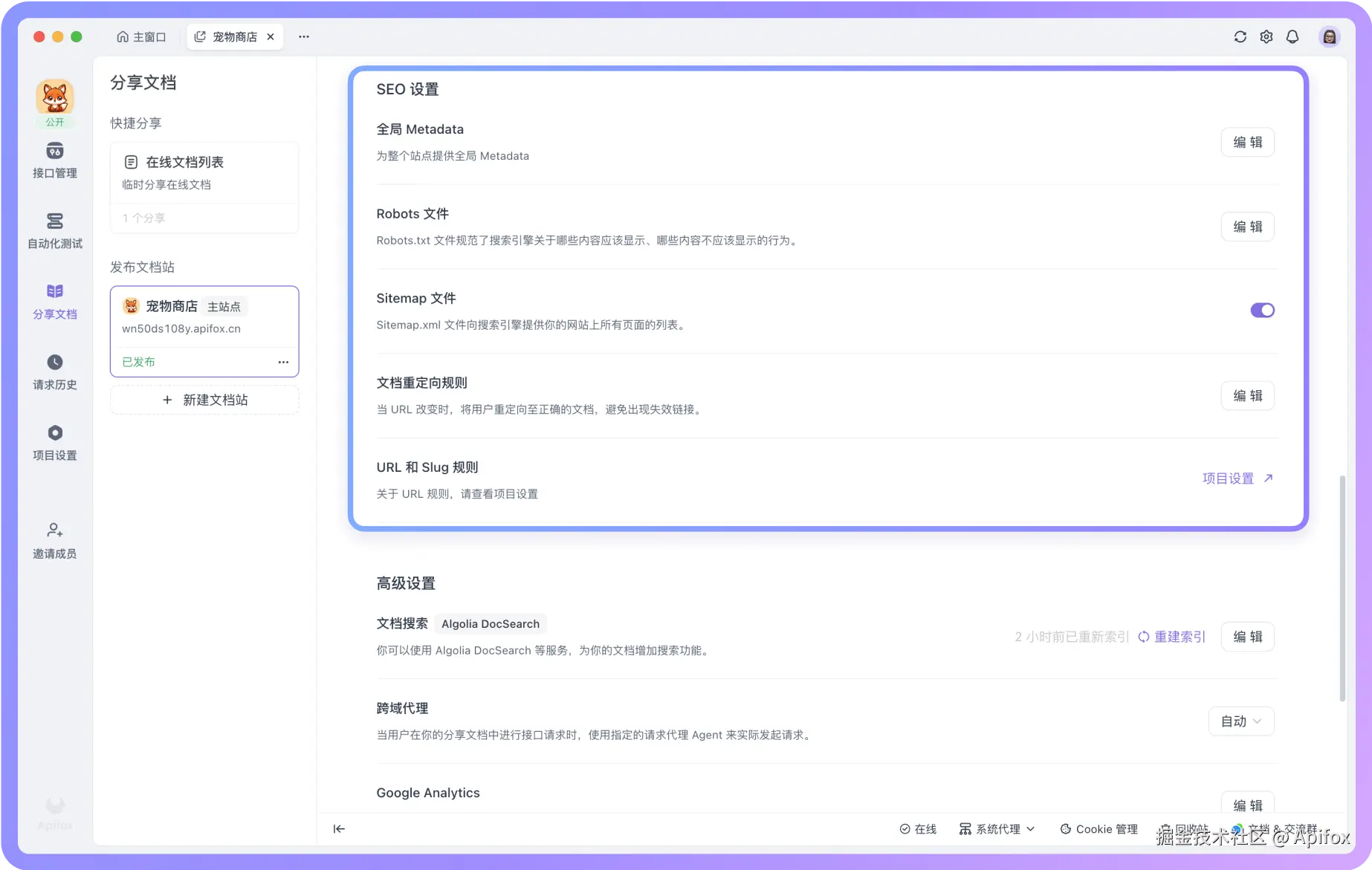Click 编辑 next to 全局 Metadata
Screen dimensions: 1372x870
1247,142
